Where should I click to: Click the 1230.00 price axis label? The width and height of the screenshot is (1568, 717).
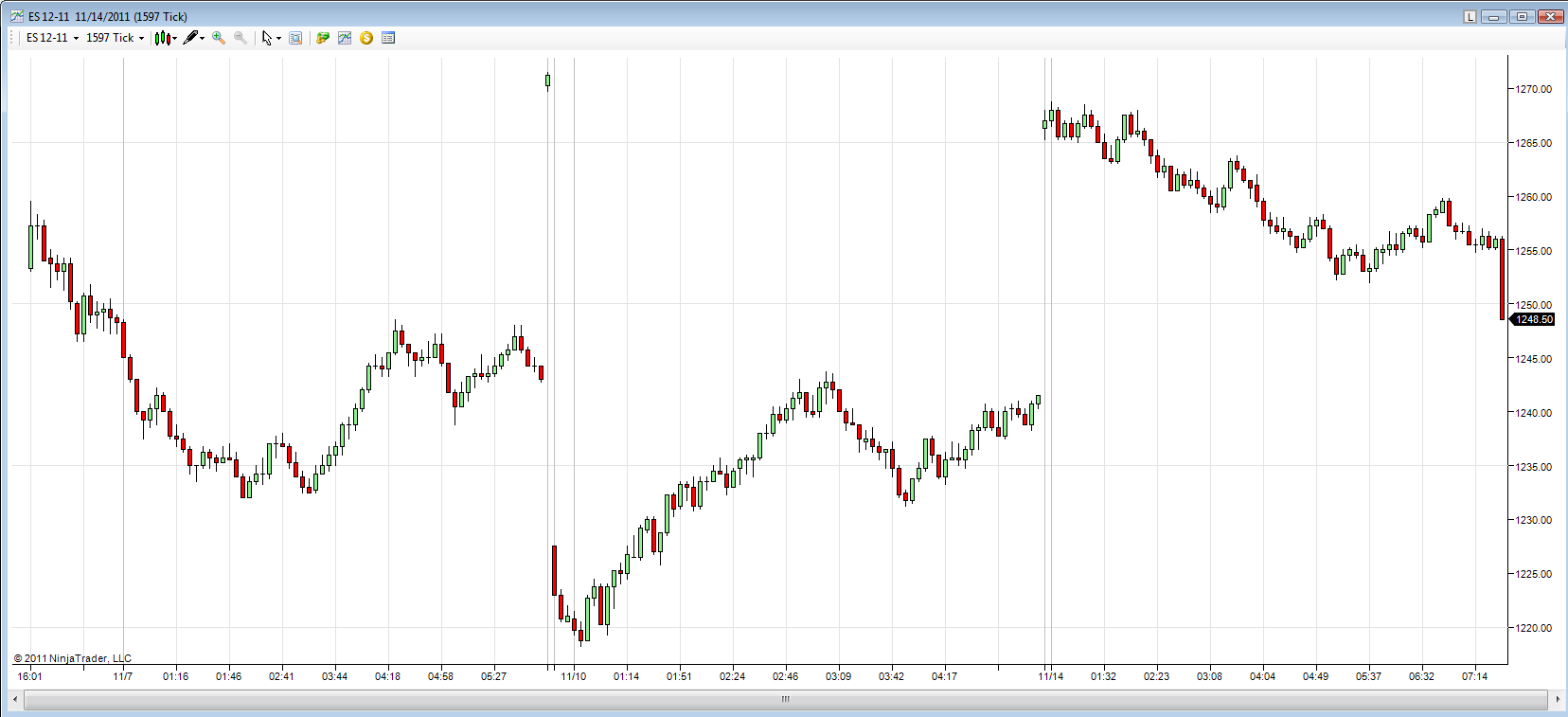pyautogui.click(x=1534, y=520)
